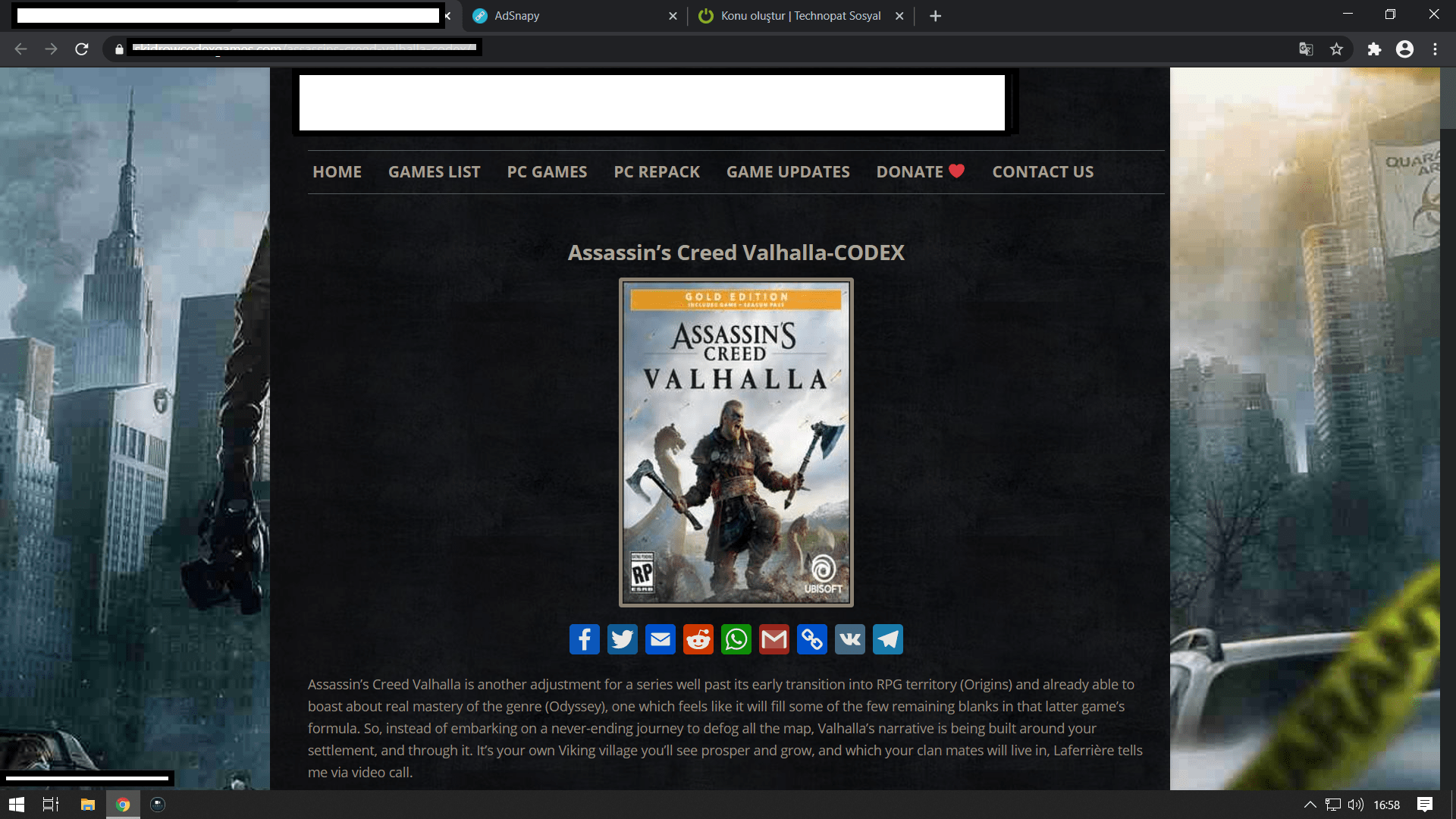
Task: Share the post on Facebook
Action: point(584,639)
